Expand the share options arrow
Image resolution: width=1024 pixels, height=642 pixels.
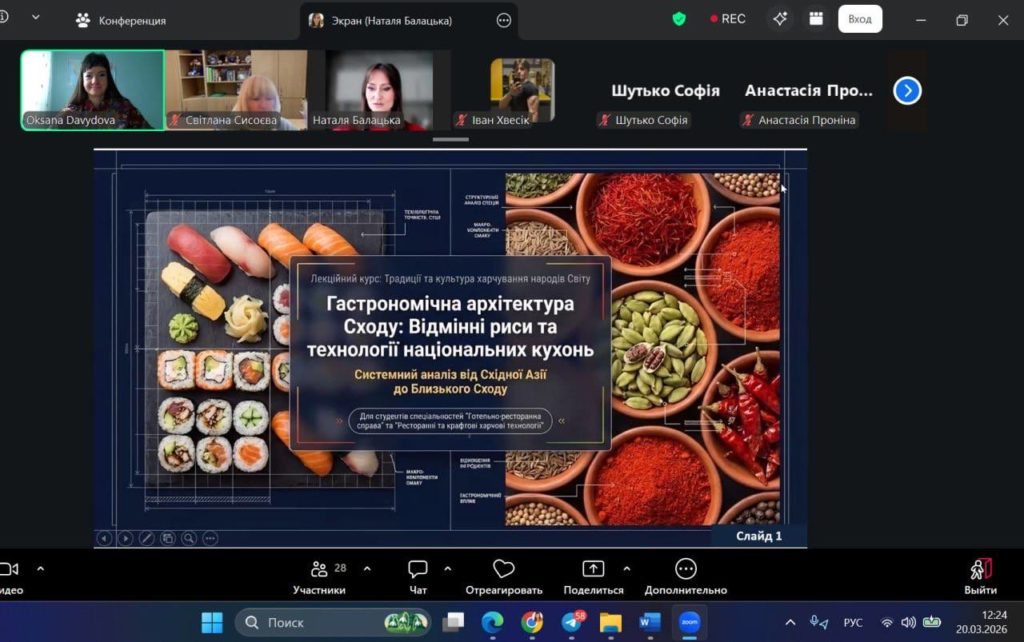coord(627,568)
